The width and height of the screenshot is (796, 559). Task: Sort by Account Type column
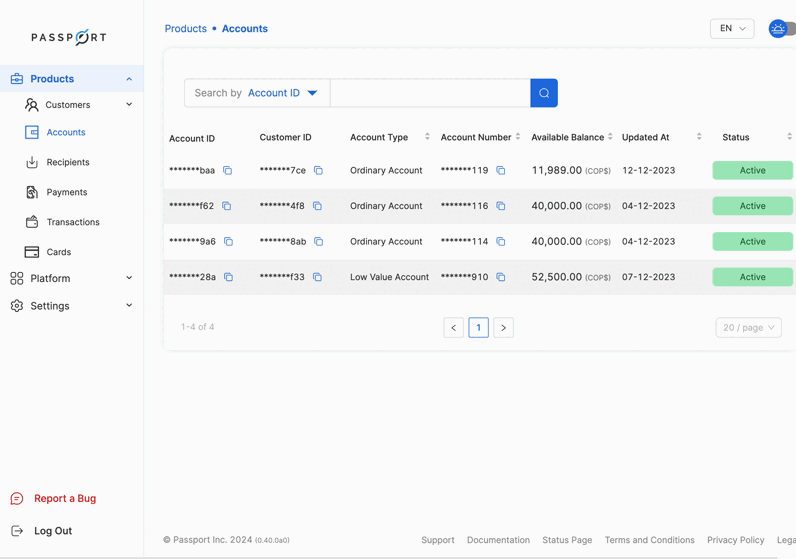pos(427,137)
